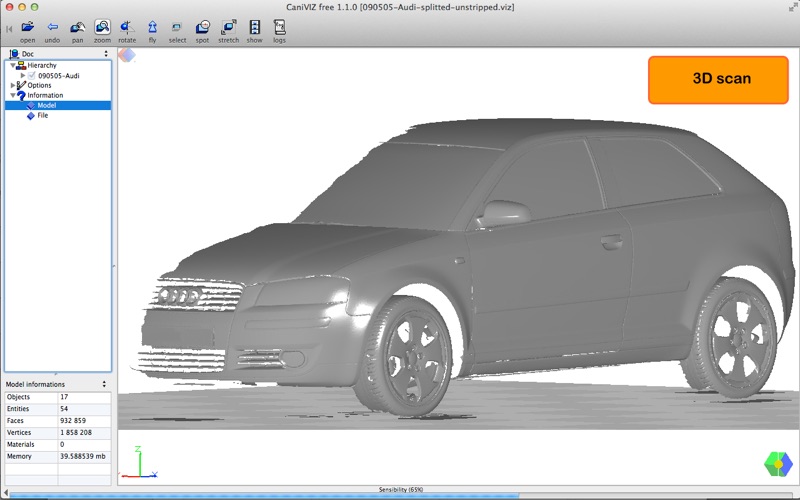Click the Options wrench icon
This screenshot has height=500, width=800.
click(21, 85)
